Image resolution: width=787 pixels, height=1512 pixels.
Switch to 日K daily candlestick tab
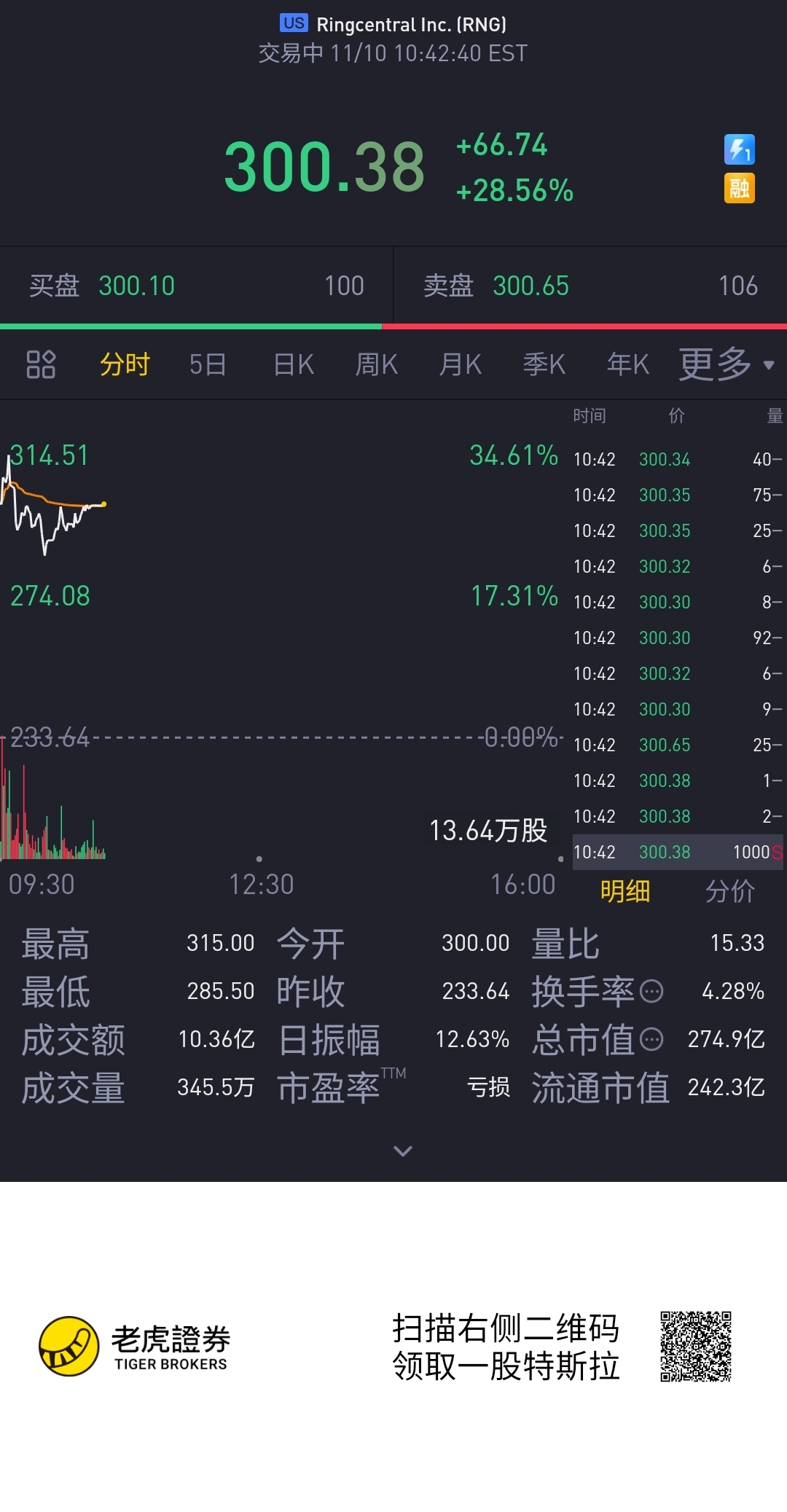pos(294,364)
